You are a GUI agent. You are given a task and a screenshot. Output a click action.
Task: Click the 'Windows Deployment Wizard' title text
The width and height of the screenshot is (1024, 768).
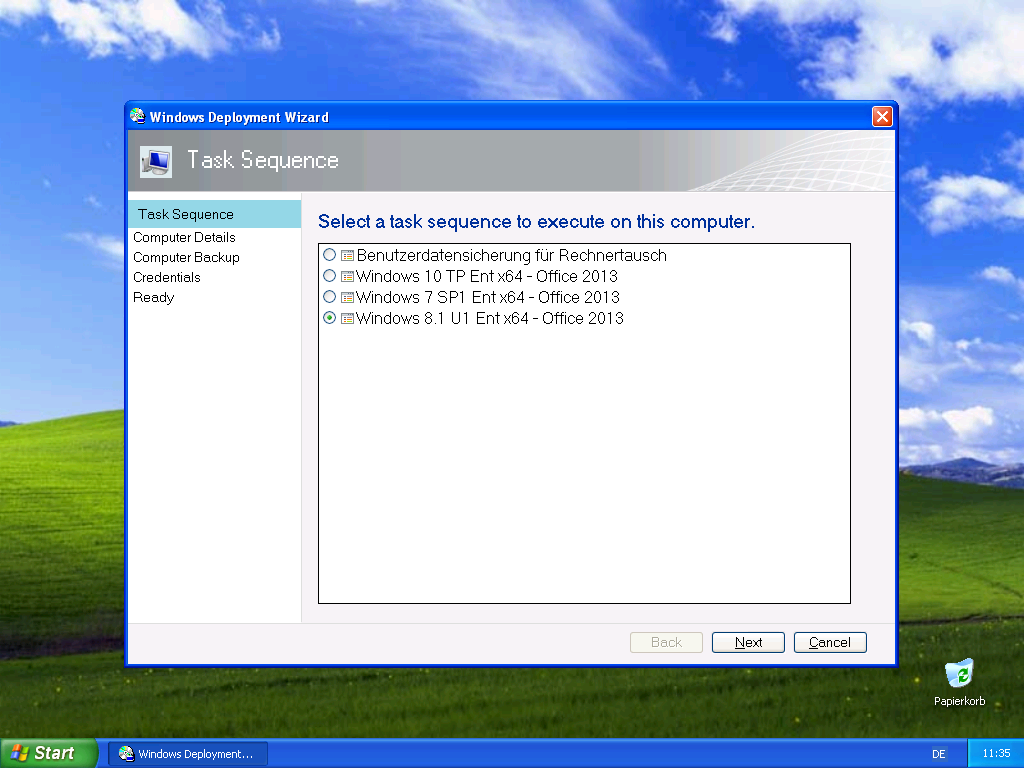(x=239, y=117)
